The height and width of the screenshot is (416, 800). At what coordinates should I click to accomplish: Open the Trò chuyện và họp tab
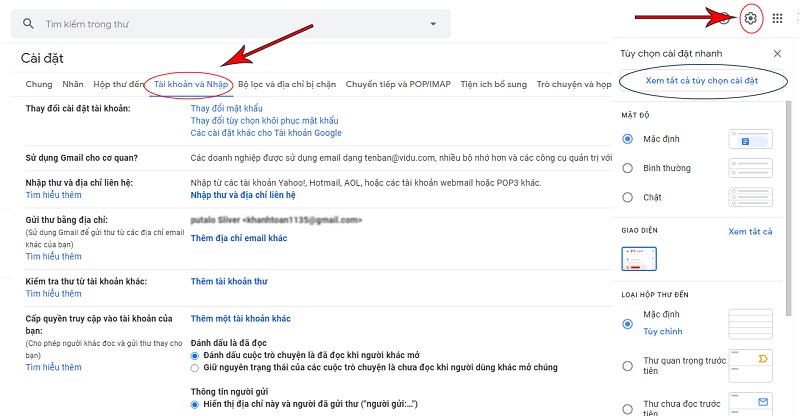pyautogui.click(x=574, y=84)
